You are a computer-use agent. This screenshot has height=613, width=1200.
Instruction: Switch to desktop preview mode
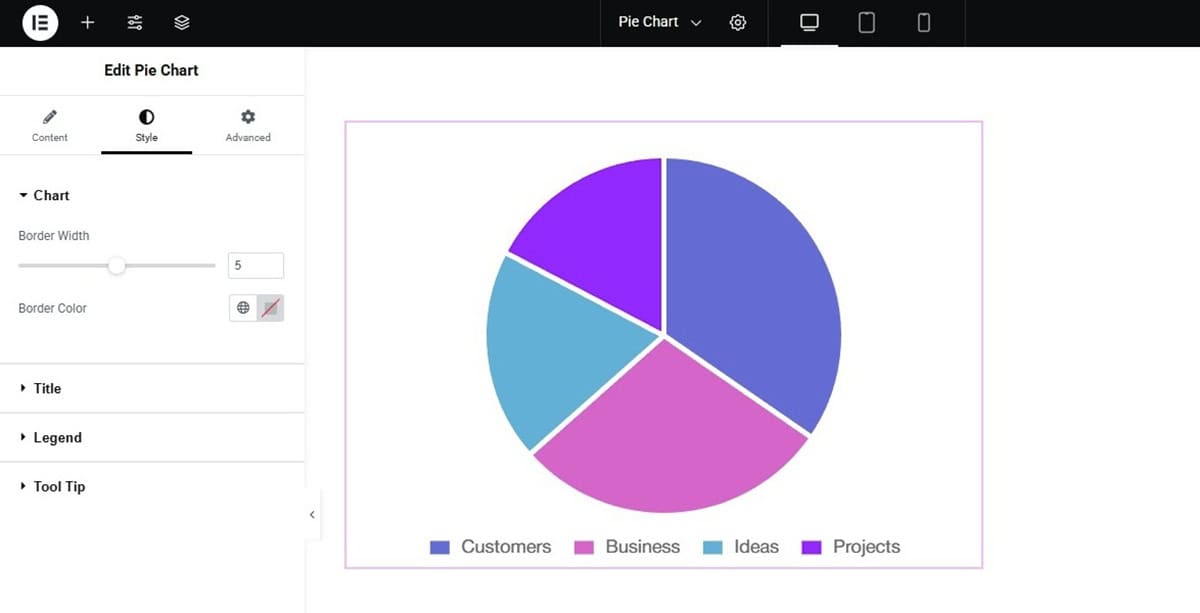tap(810, 22)
